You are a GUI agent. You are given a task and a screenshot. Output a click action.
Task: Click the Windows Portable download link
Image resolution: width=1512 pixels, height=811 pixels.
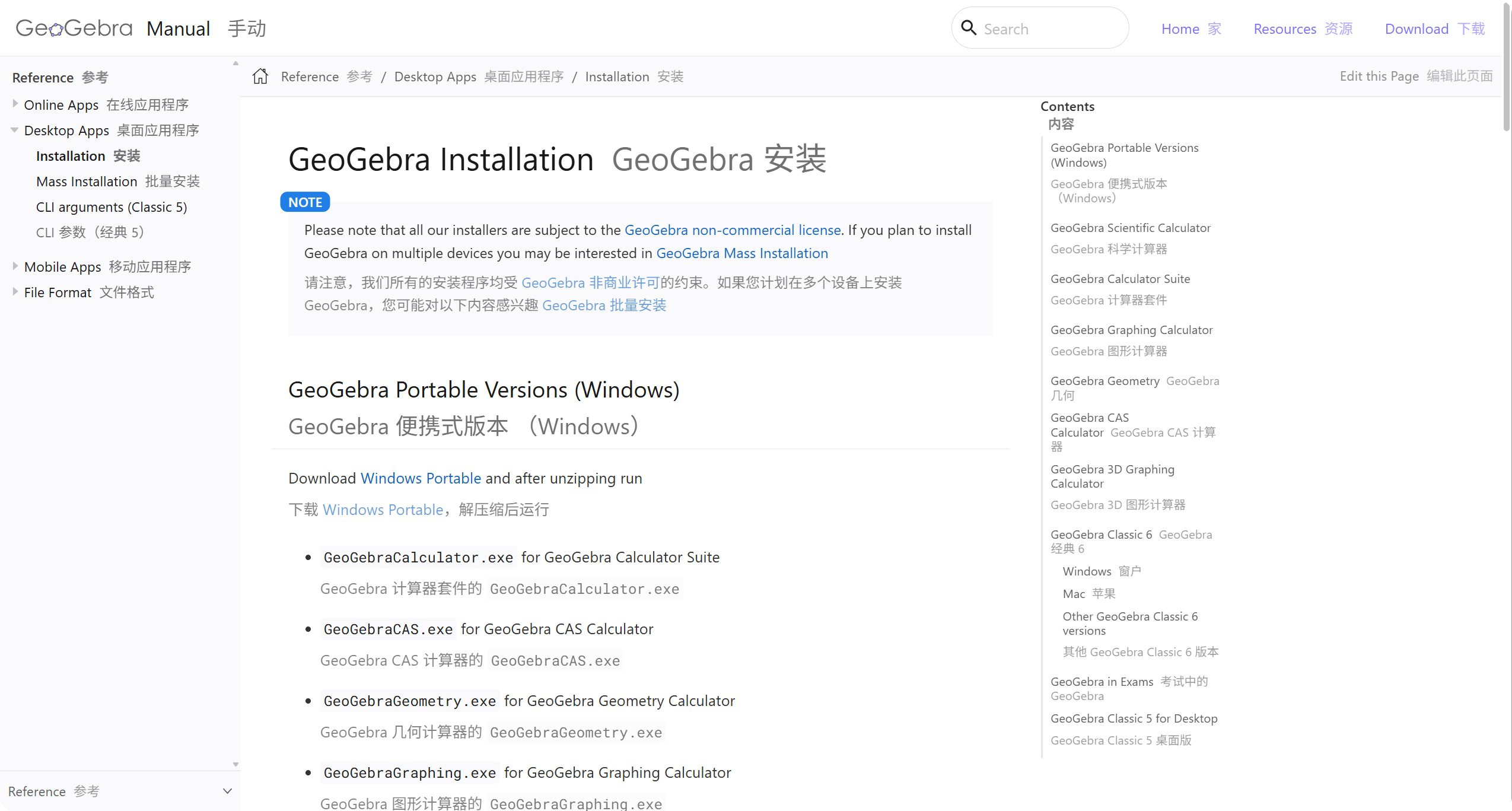(x=421, y=478)
